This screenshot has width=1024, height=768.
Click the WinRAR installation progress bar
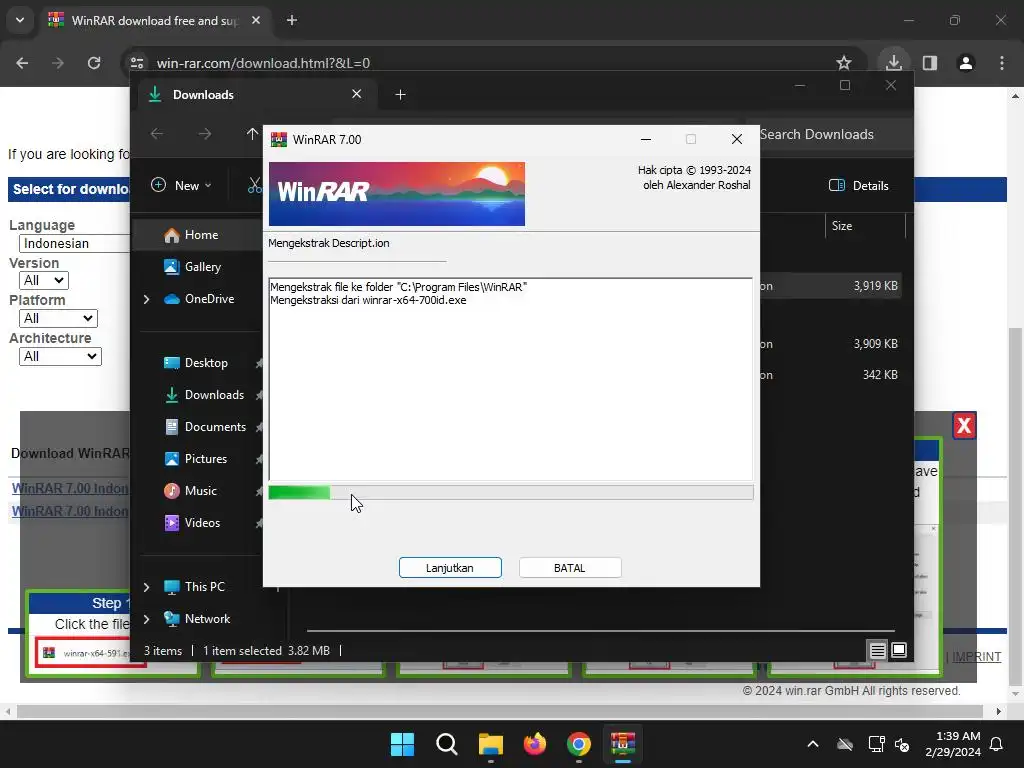tap(511, 492)
